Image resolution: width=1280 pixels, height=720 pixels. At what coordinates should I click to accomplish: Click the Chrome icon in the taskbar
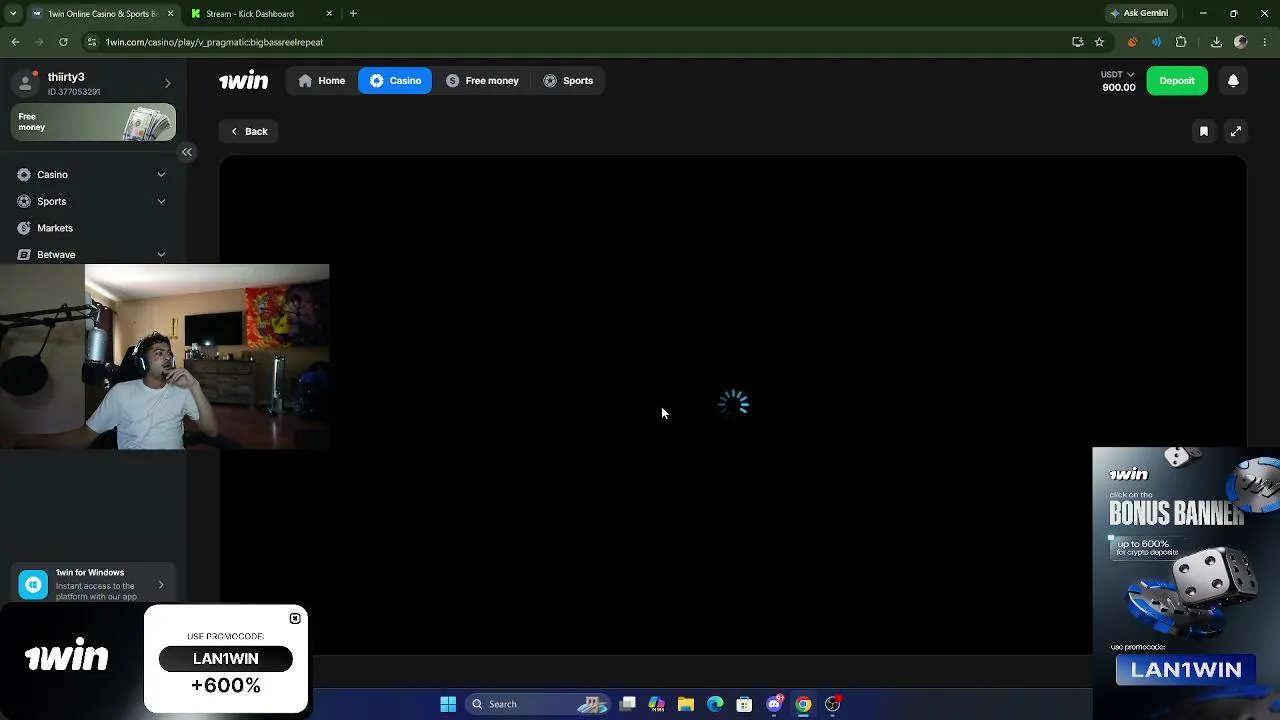[x=803, y=704]
